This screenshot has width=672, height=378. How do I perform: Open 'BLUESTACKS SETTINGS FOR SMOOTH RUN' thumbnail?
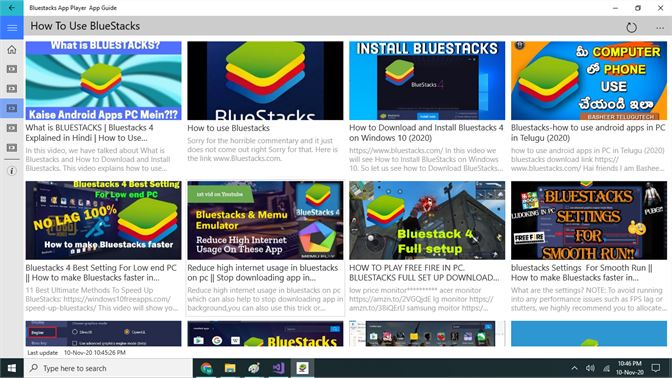pyautogui.click(x=589, y=220)
